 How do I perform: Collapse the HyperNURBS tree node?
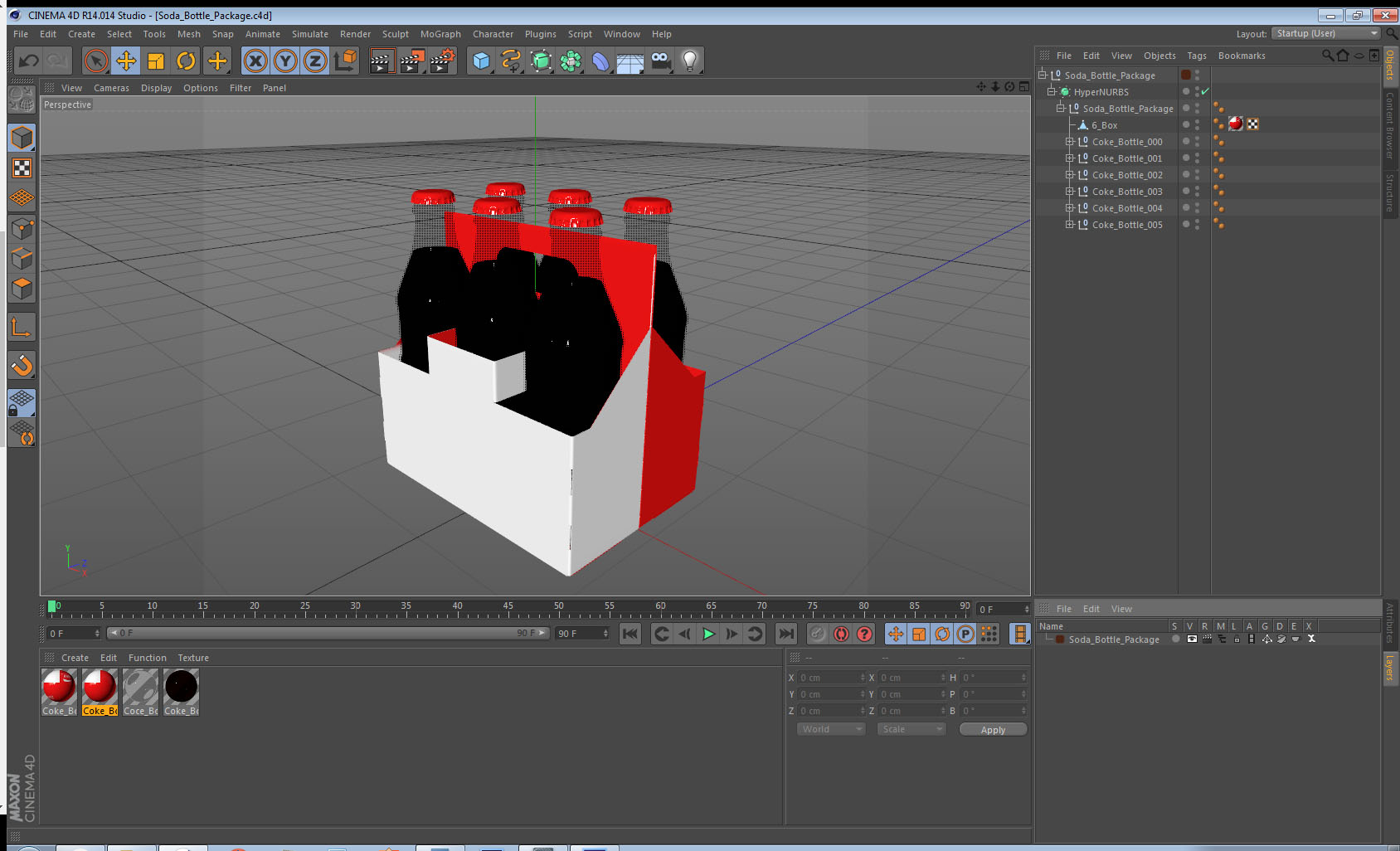coord(1051,92)
